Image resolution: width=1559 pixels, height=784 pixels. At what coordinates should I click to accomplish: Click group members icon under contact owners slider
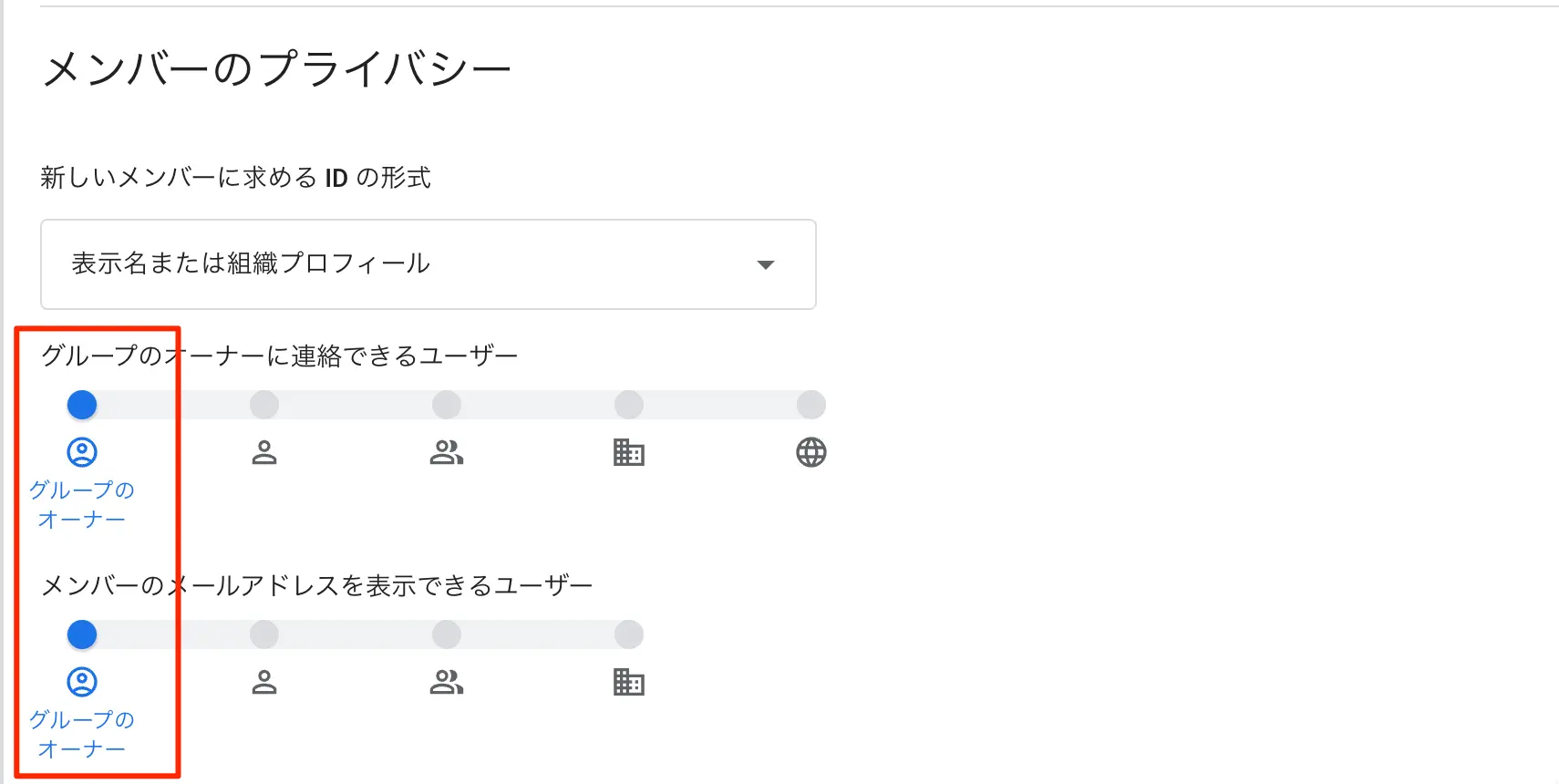coord(447,452)
